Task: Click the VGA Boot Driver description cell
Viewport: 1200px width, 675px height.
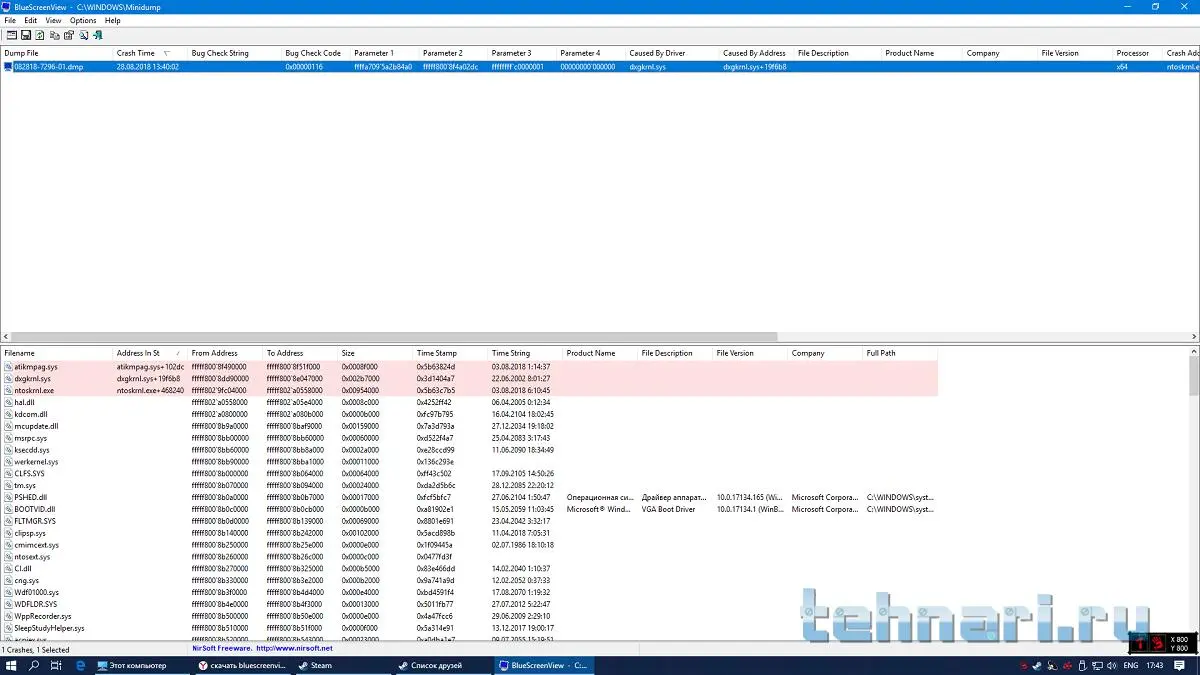Action: [669, 509]
